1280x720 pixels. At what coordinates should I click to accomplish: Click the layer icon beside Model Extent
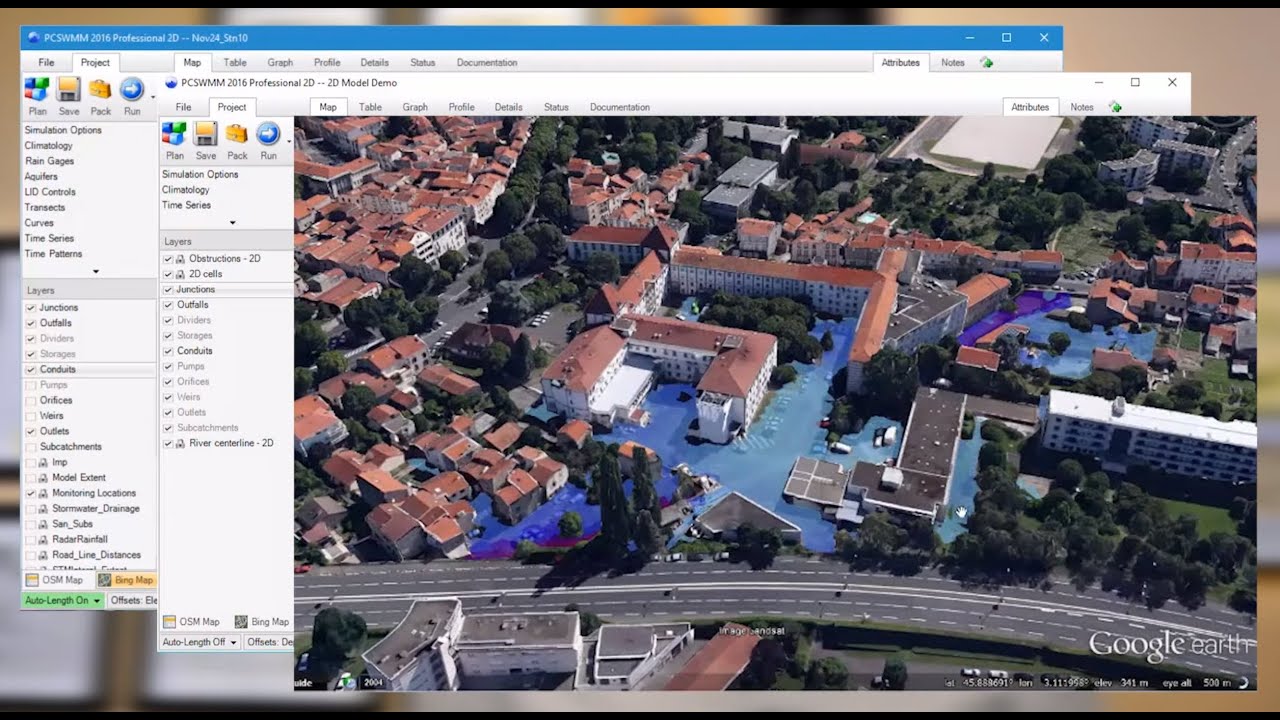[43, 478]
